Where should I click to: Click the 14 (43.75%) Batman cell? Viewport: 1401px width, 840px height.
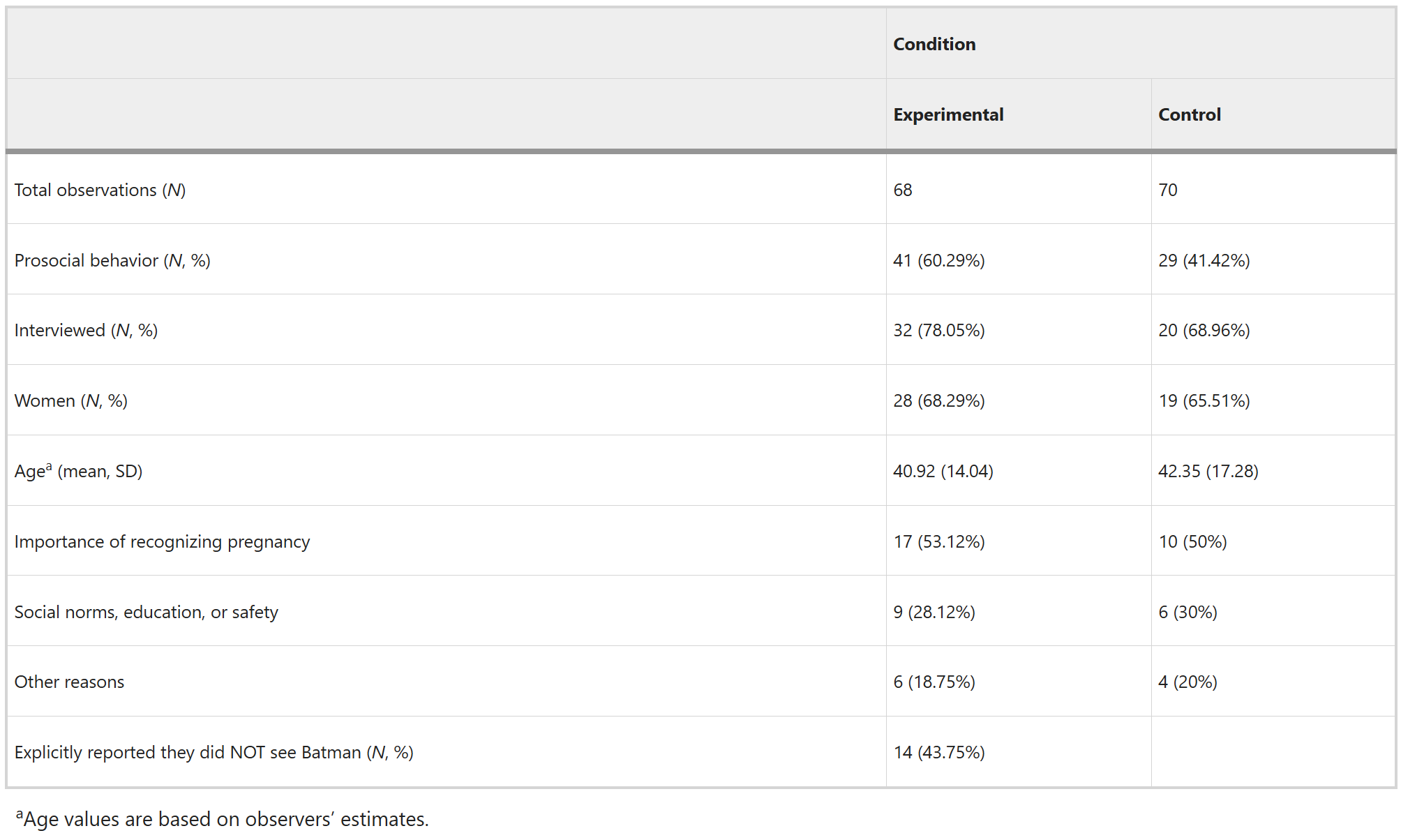(x=939, y=752)
